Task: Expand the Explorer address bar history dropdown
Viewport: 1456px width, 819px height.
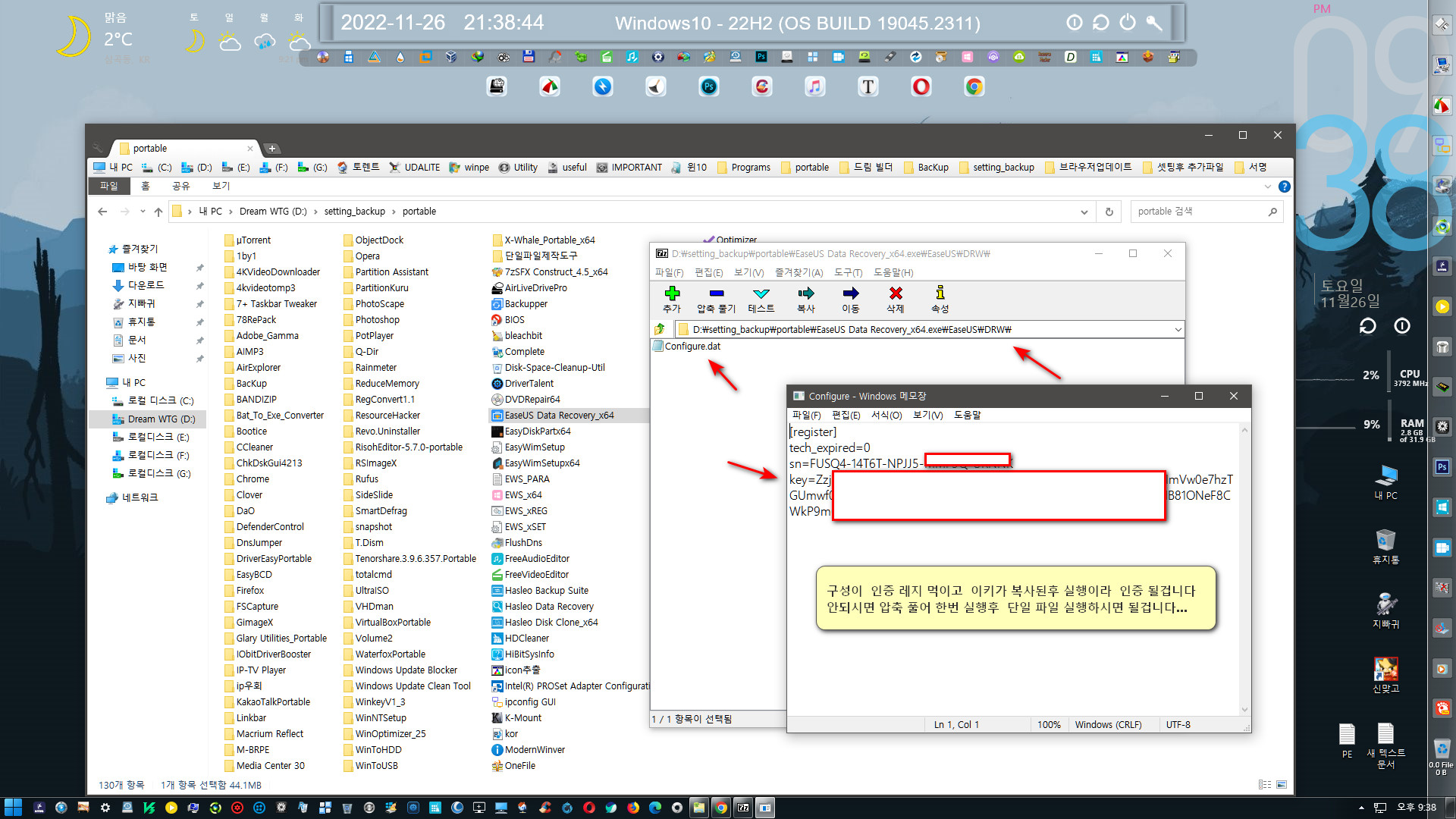Action: (1084, 212)
